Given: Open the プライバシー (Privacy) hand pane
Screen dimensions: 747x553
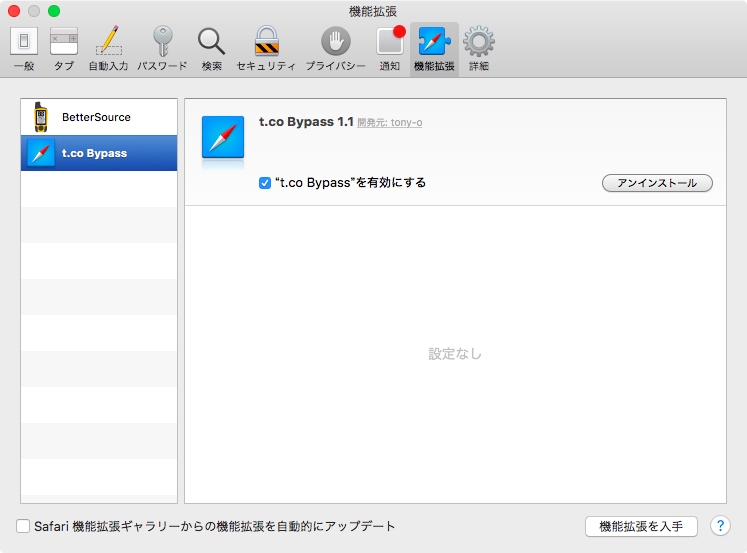Looking at the screenshot, I should [x=335, y=48].
